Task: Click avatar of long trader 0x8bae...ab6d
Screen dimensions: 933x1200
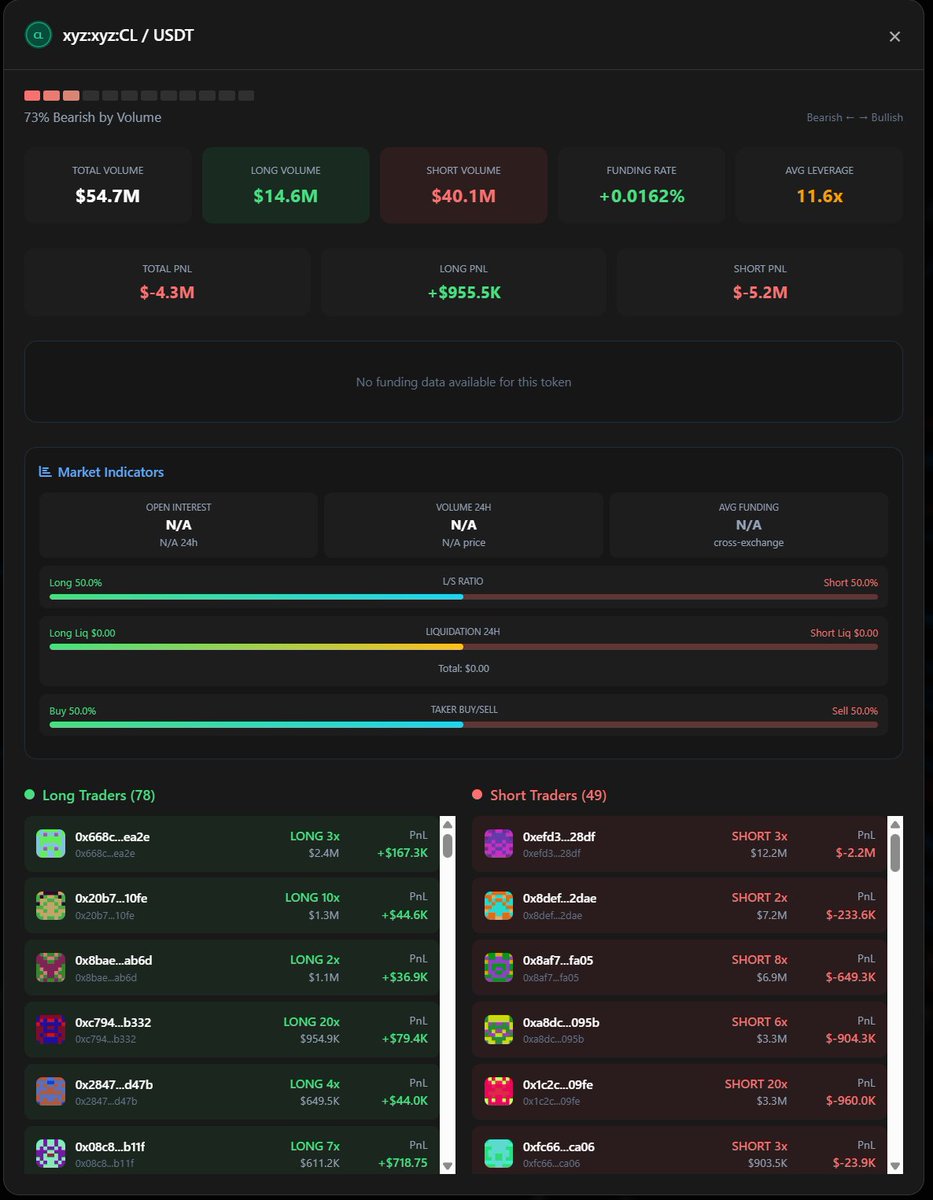Action: [x=50, y=968]
